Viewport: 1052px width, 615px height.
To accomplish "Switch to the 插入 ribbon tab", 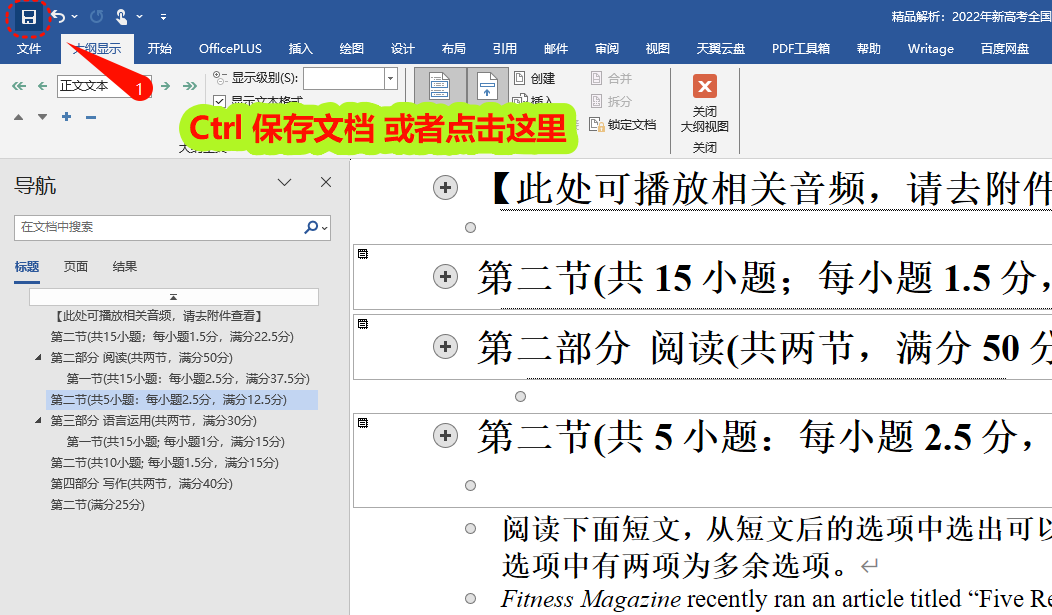I will coord(301,48).
